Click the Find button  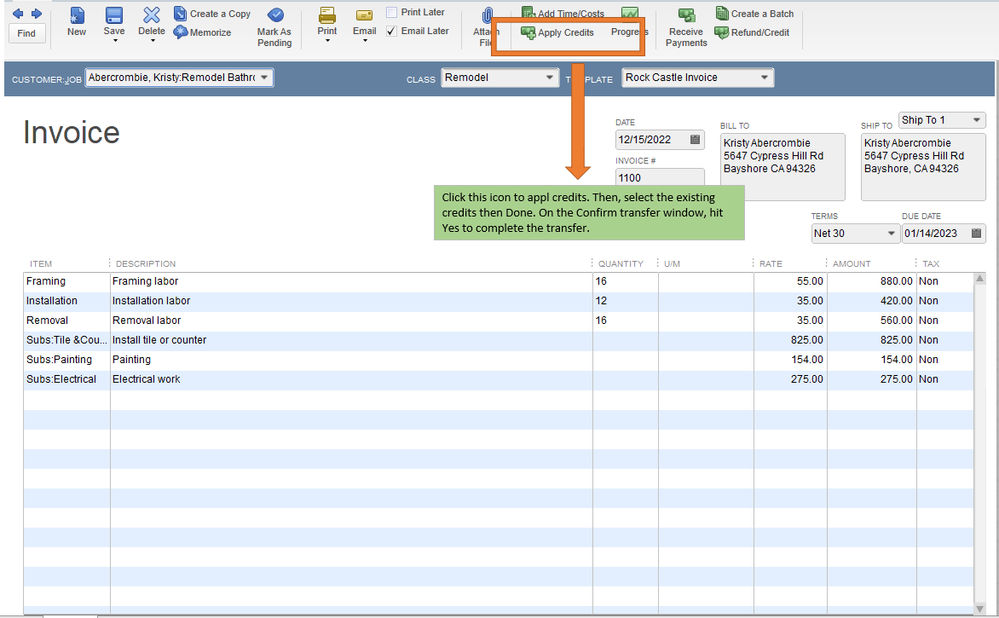coord(26,33)
